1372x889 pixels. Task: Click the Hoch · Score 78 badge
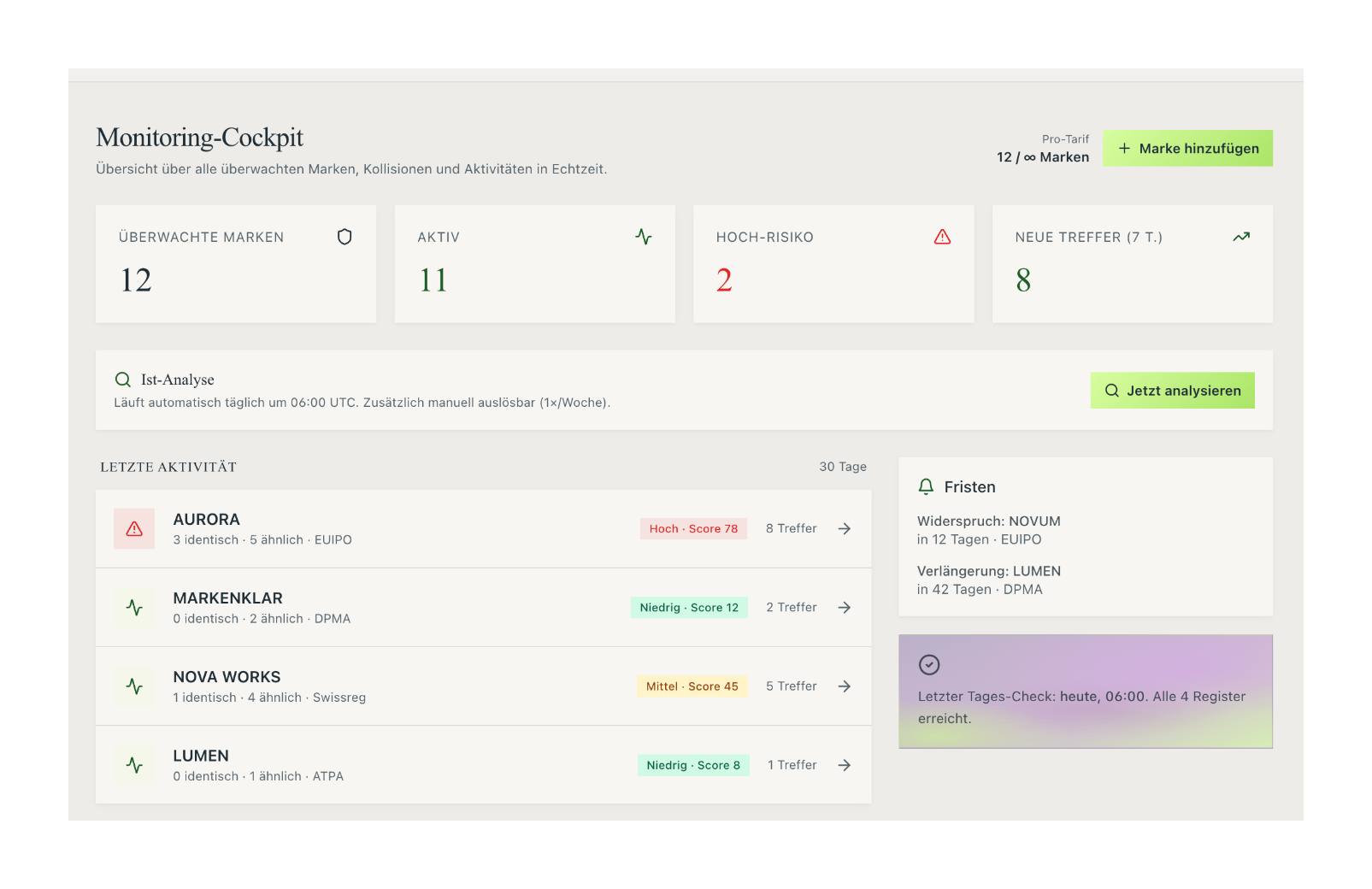[x=693, y=528]
